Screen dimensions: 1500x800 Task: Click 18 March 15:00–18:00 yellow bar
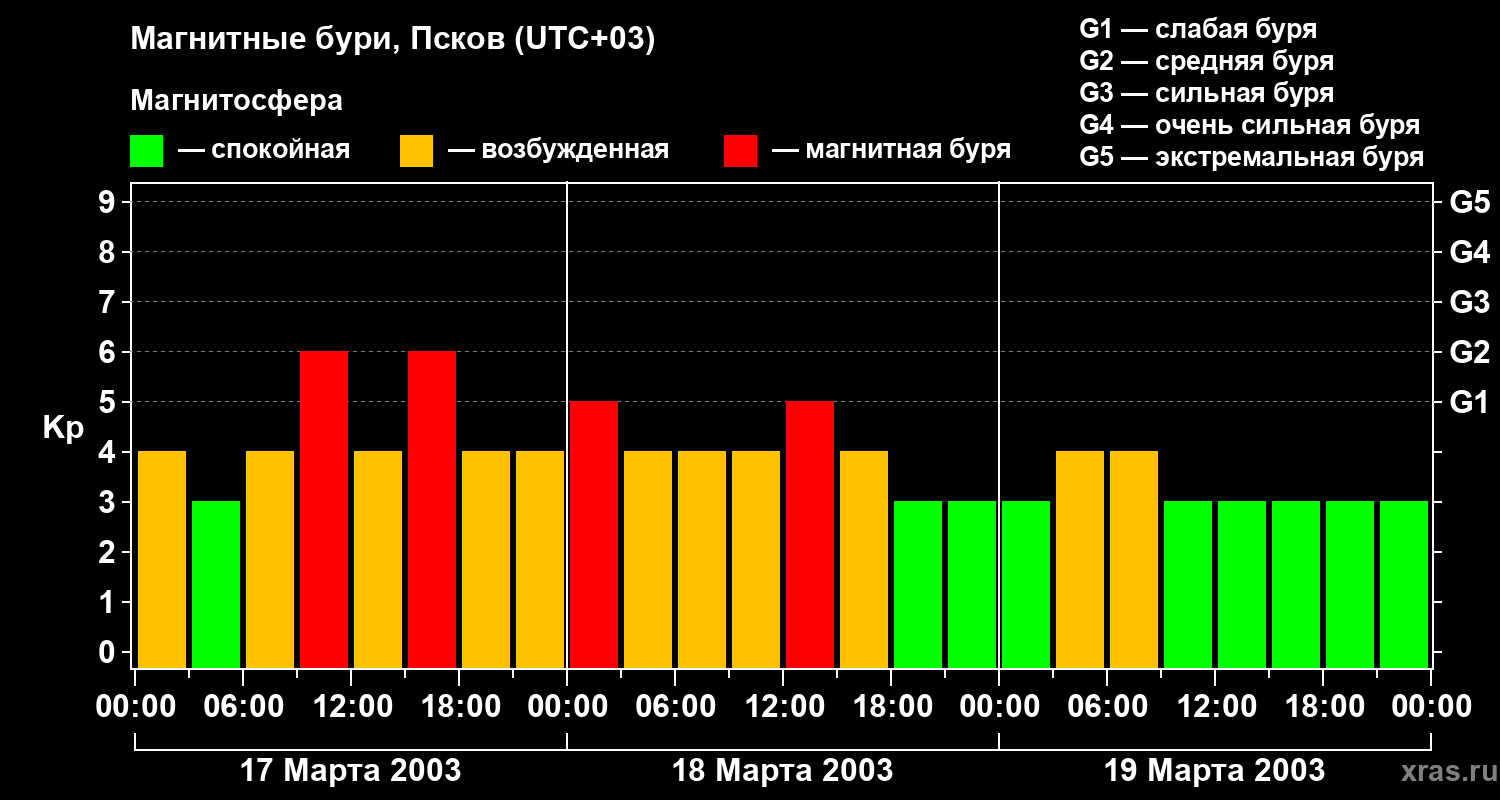pos(864,560)
